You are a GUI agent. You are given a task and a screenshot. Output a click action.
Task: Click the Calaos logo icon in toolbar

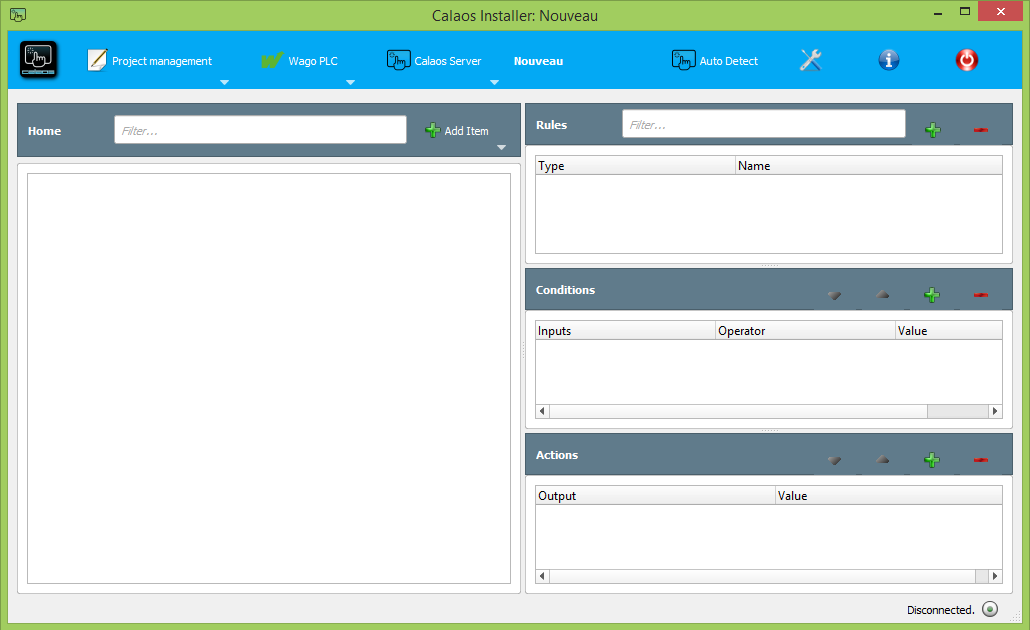click(x=39, y=60)
